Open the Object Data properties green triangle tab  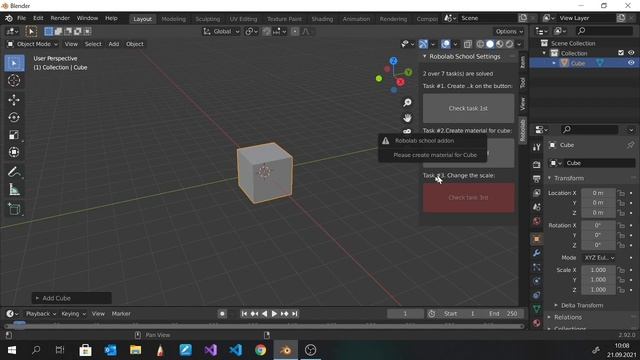pyautogui.click(x=537, y=309)
